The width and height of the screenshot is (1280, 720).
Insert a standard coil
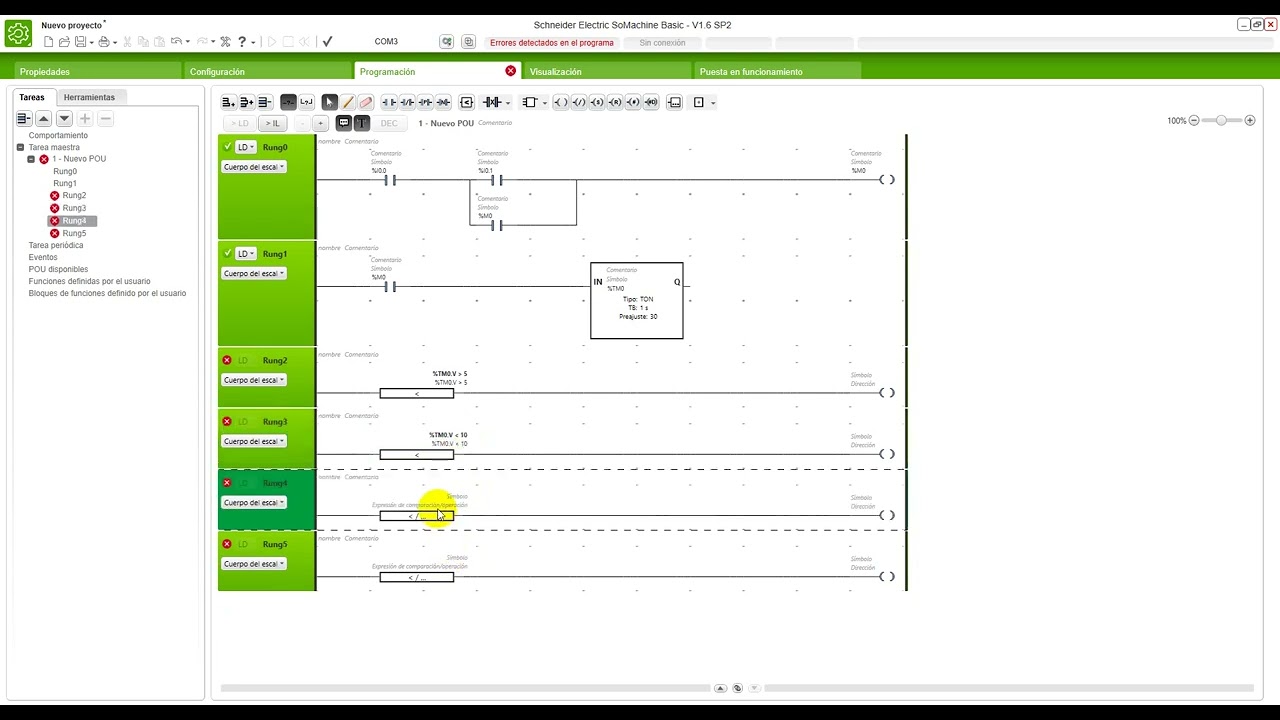point(561,102)
